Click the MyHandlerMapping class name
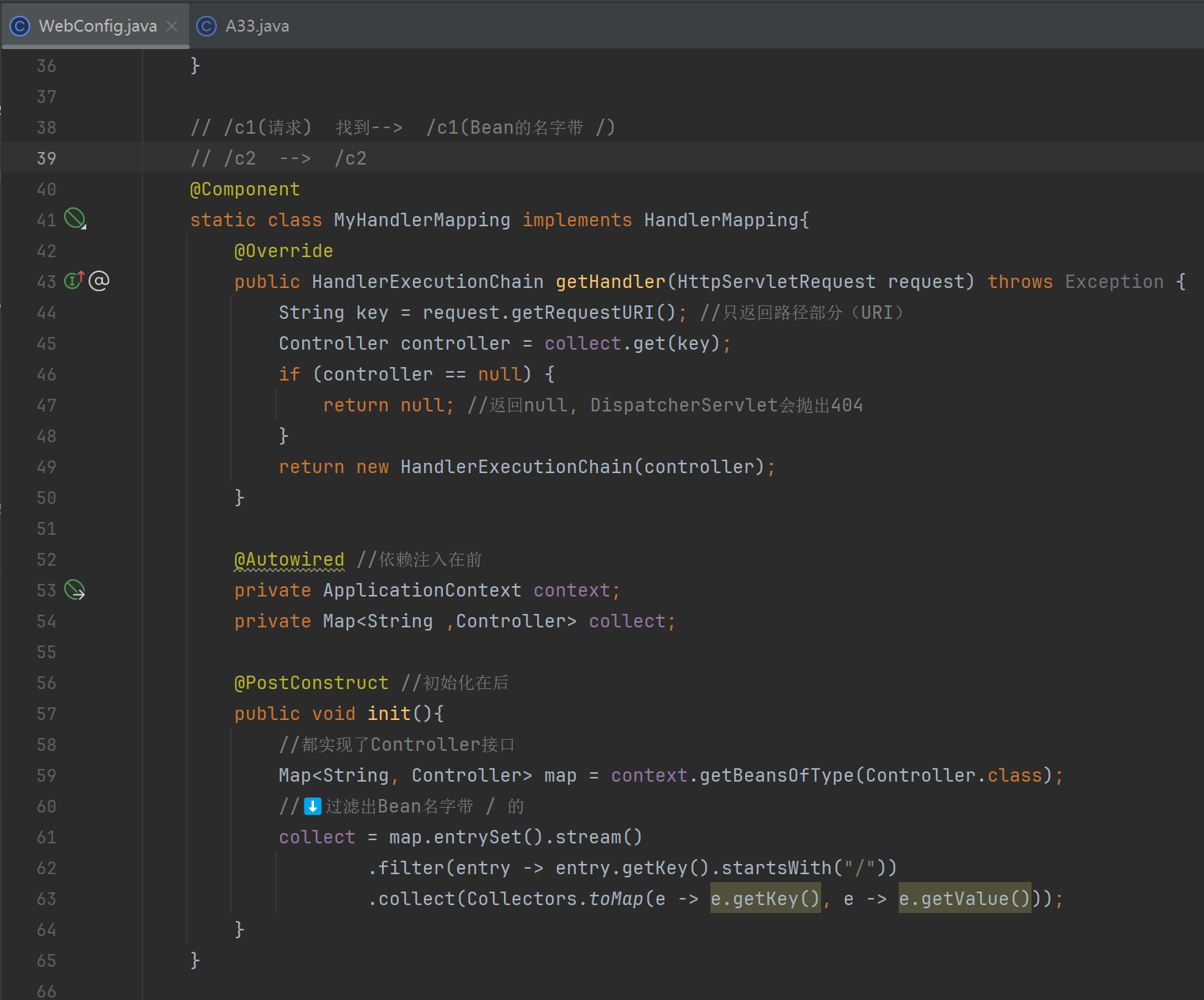The height and width of the screenshot is (1000, 1204). 422,220
